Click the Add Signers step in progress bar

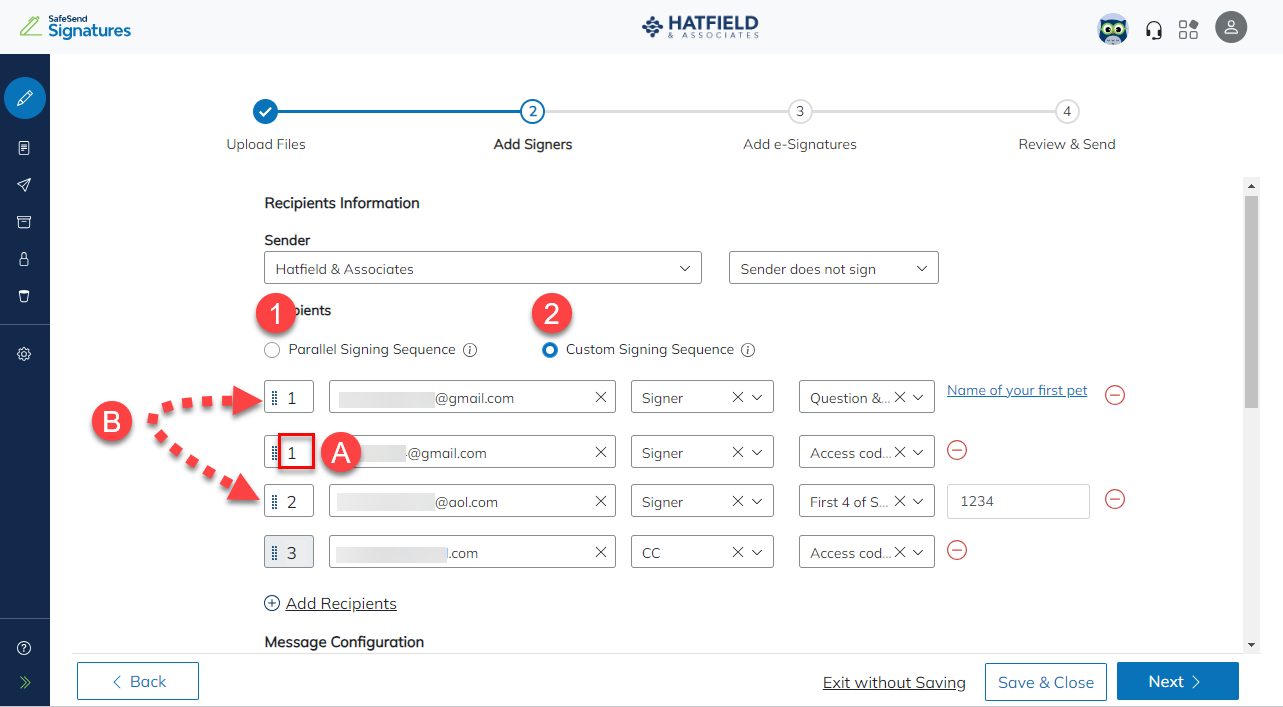pyautogui.click(x=532, y=143)
